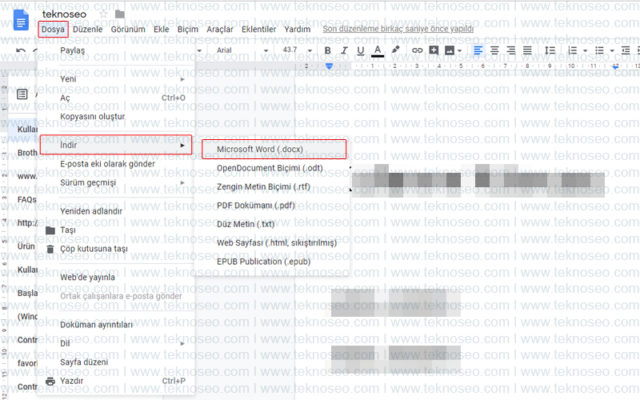The image size is (640, 400).
Task: Open the Eklentiler menu
Action: tap(259, 29)
